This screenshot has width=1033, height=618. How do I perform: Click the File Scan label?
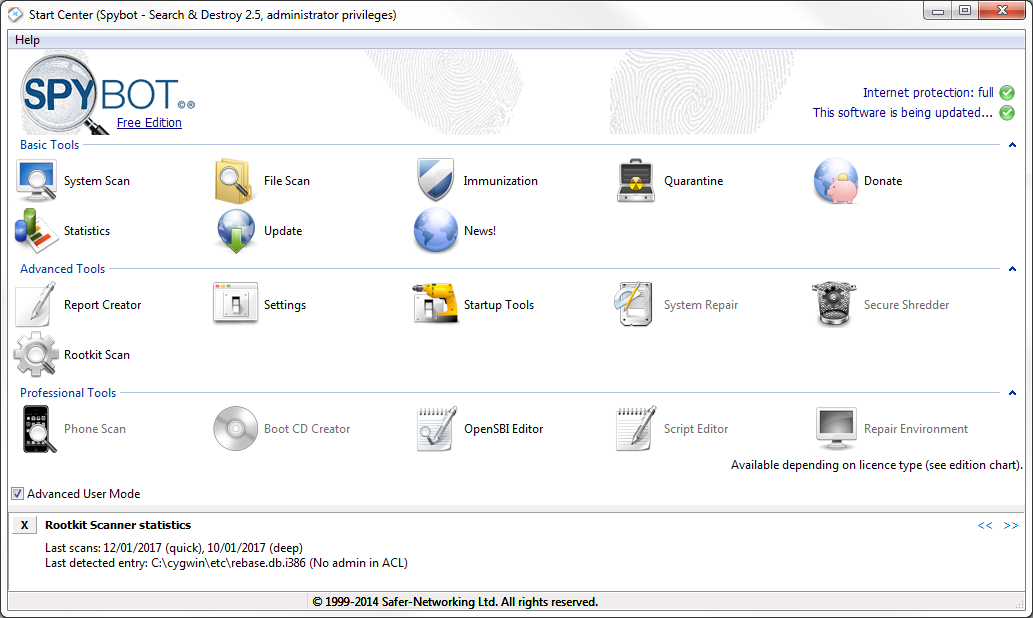coord(287,181)
